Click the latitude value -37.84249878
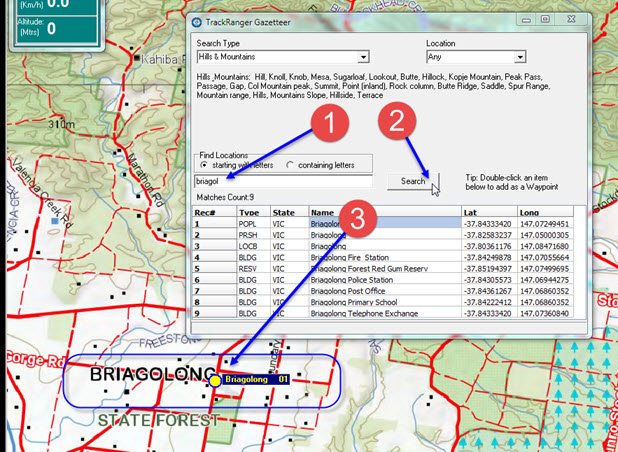 pyautogui.click(x=488, y=257)
